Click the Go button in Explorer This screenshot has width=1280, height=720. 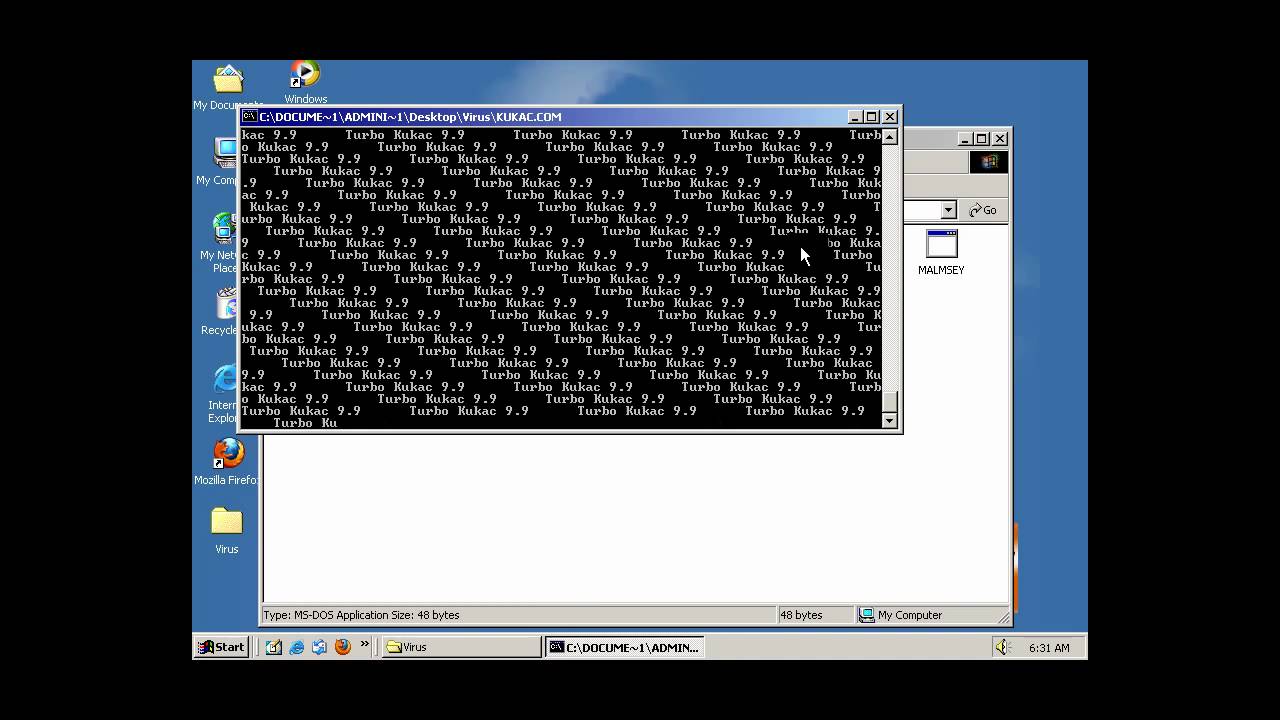point(983,210)
